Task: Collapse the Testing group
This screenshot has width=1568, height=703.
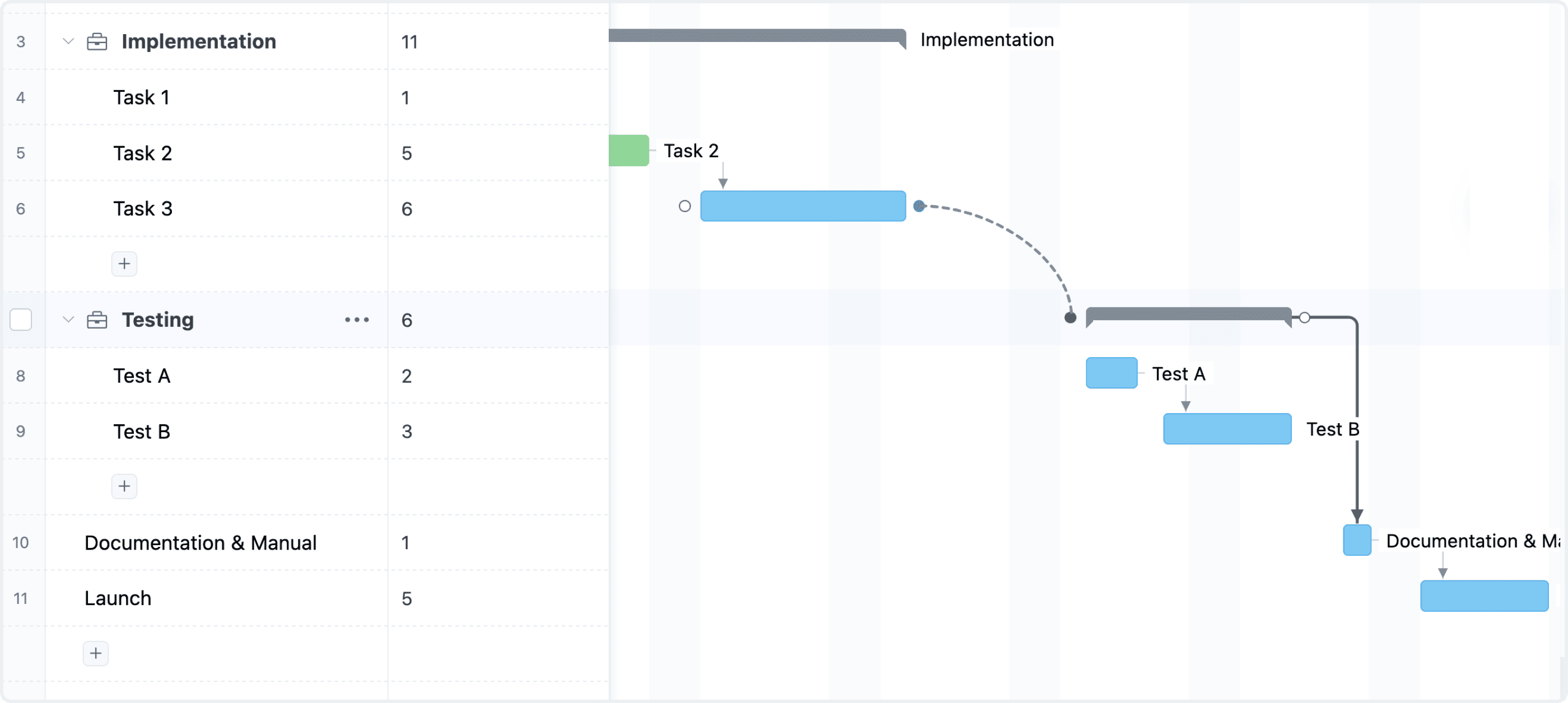Action: pos(68,319)
